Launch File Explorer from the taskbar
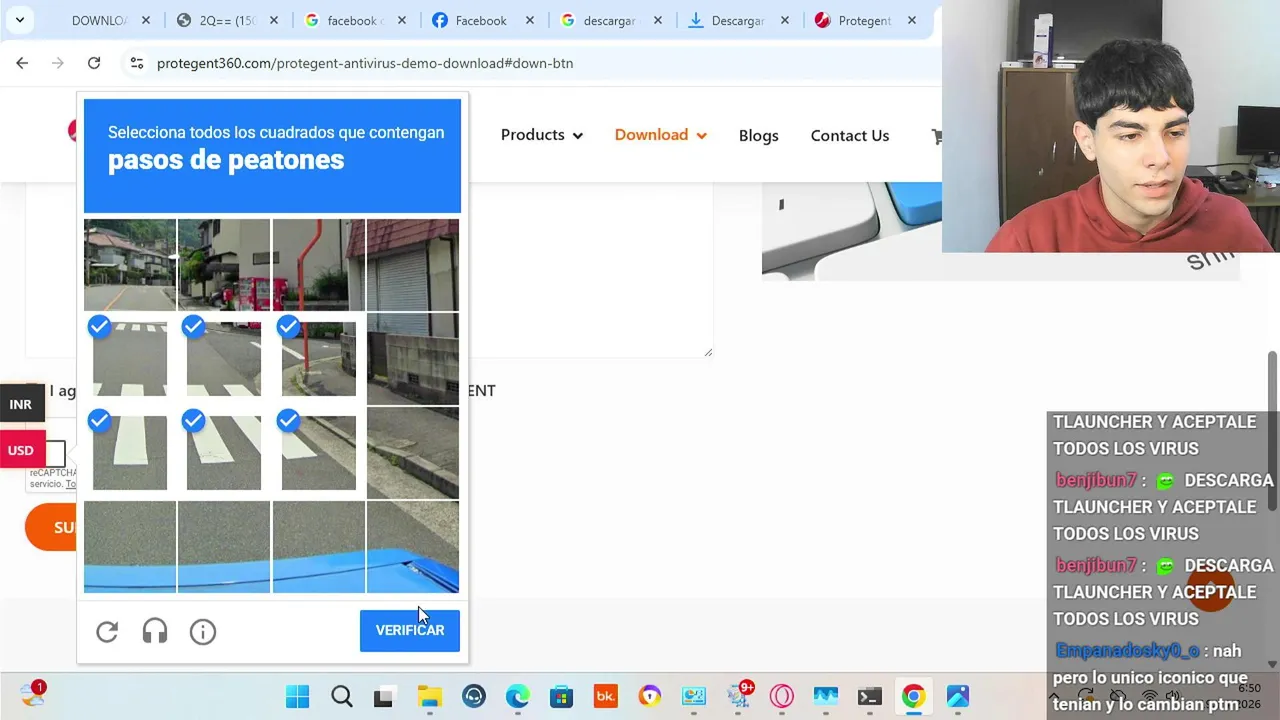 tap(429, 696)
